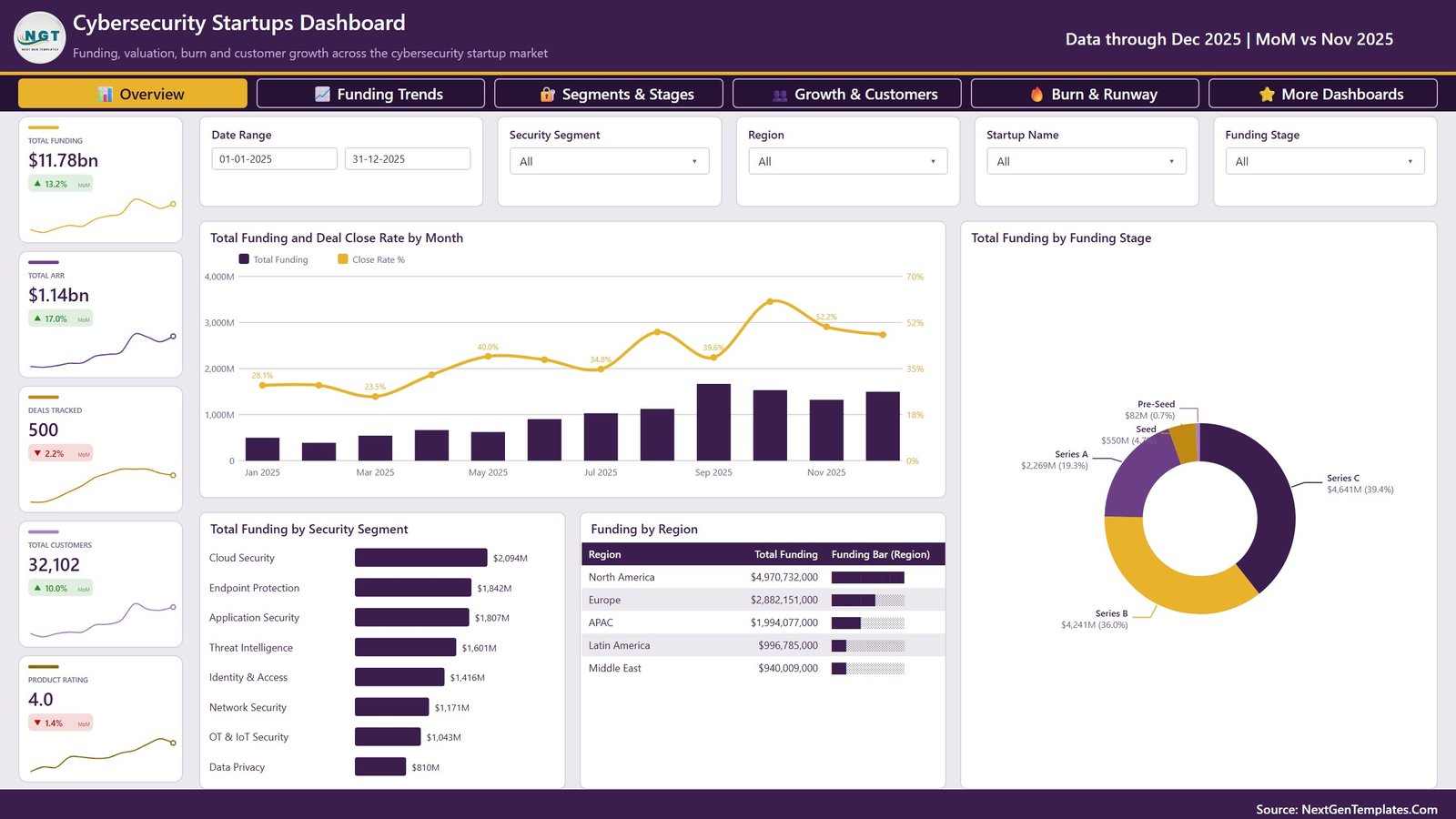Click Source: NextGenTemplates.Com link
Screen dimensions: 1456x819
tap(1347, 809)
